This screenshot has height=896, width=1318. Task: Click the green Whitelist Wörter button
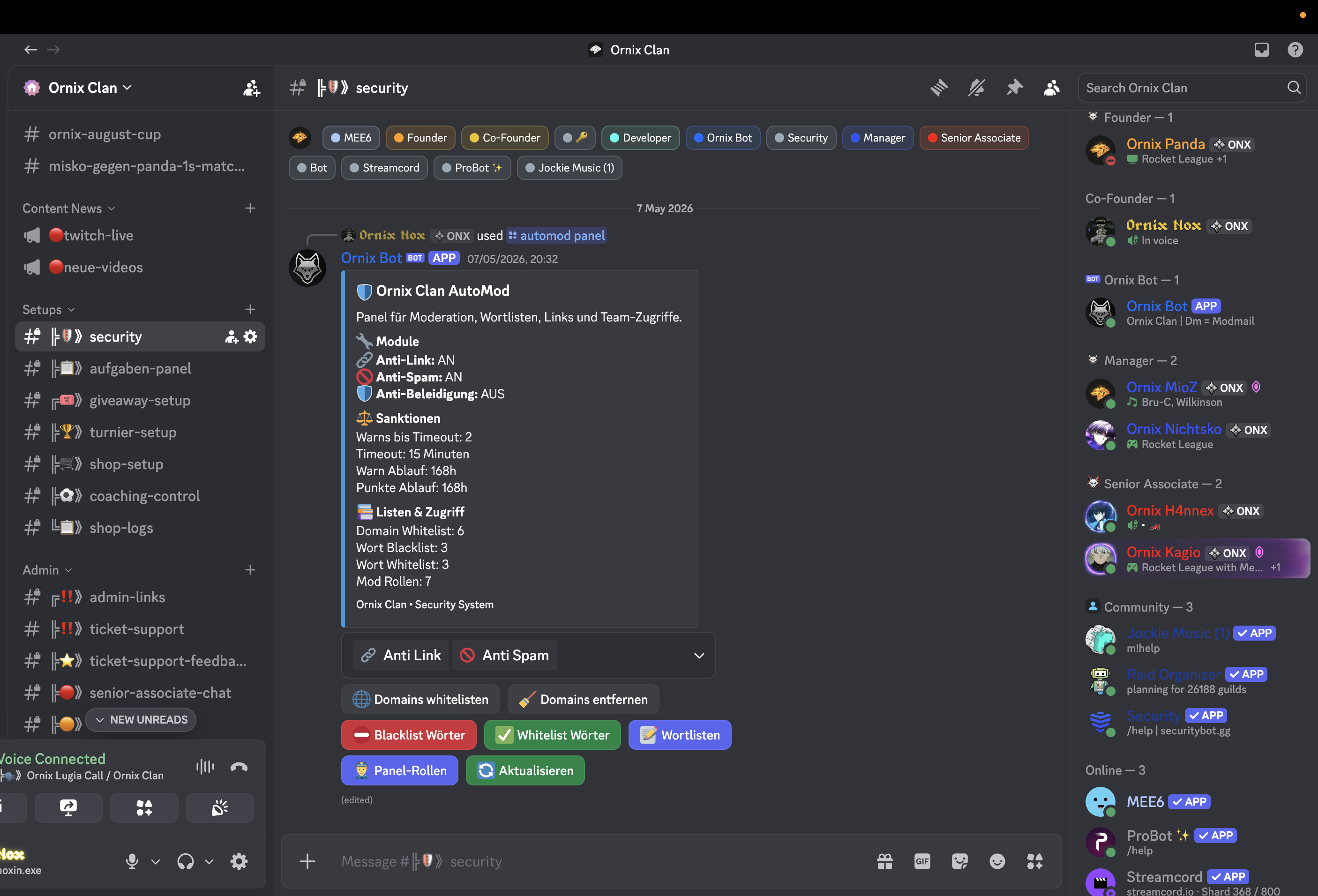[553, 735]
